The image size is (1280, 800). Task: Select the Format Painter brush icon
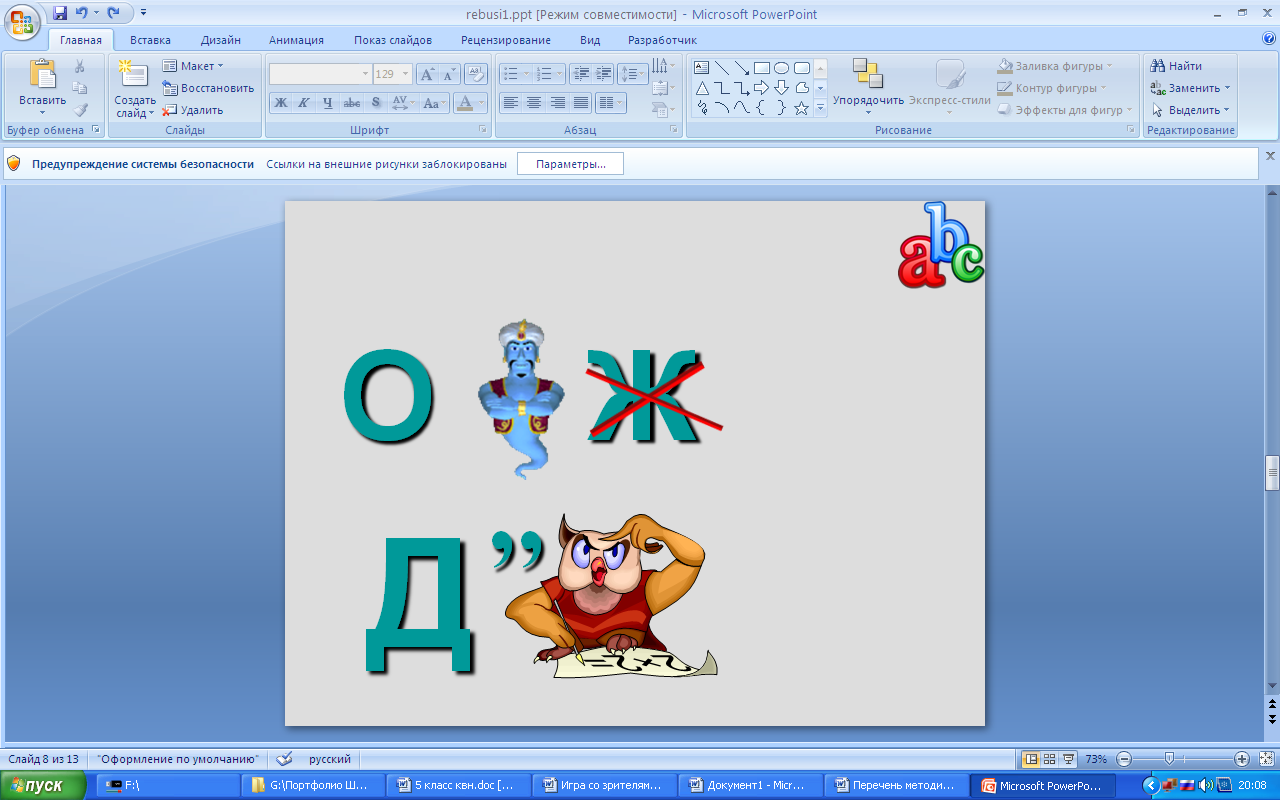[x=80, y=110]
